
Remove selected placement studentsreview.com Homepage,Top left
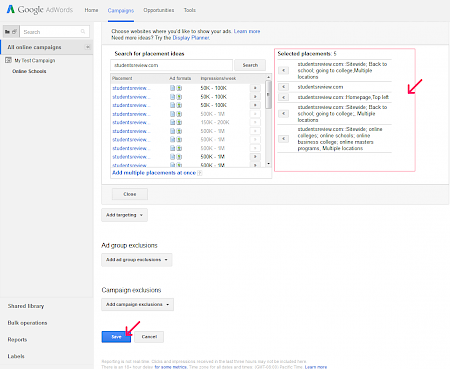(x=283, y=97)
